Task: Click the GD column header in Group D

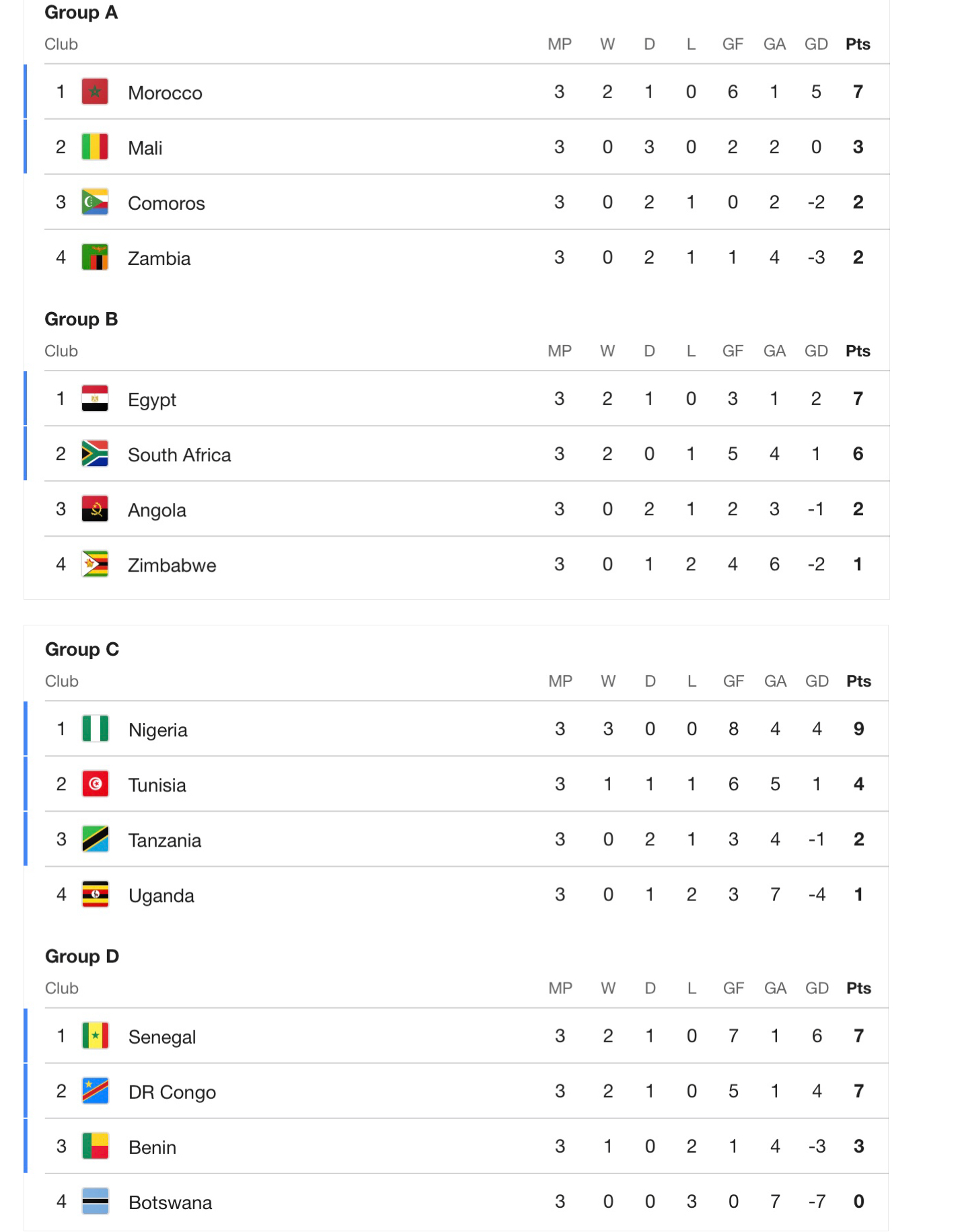Action: 817,988
